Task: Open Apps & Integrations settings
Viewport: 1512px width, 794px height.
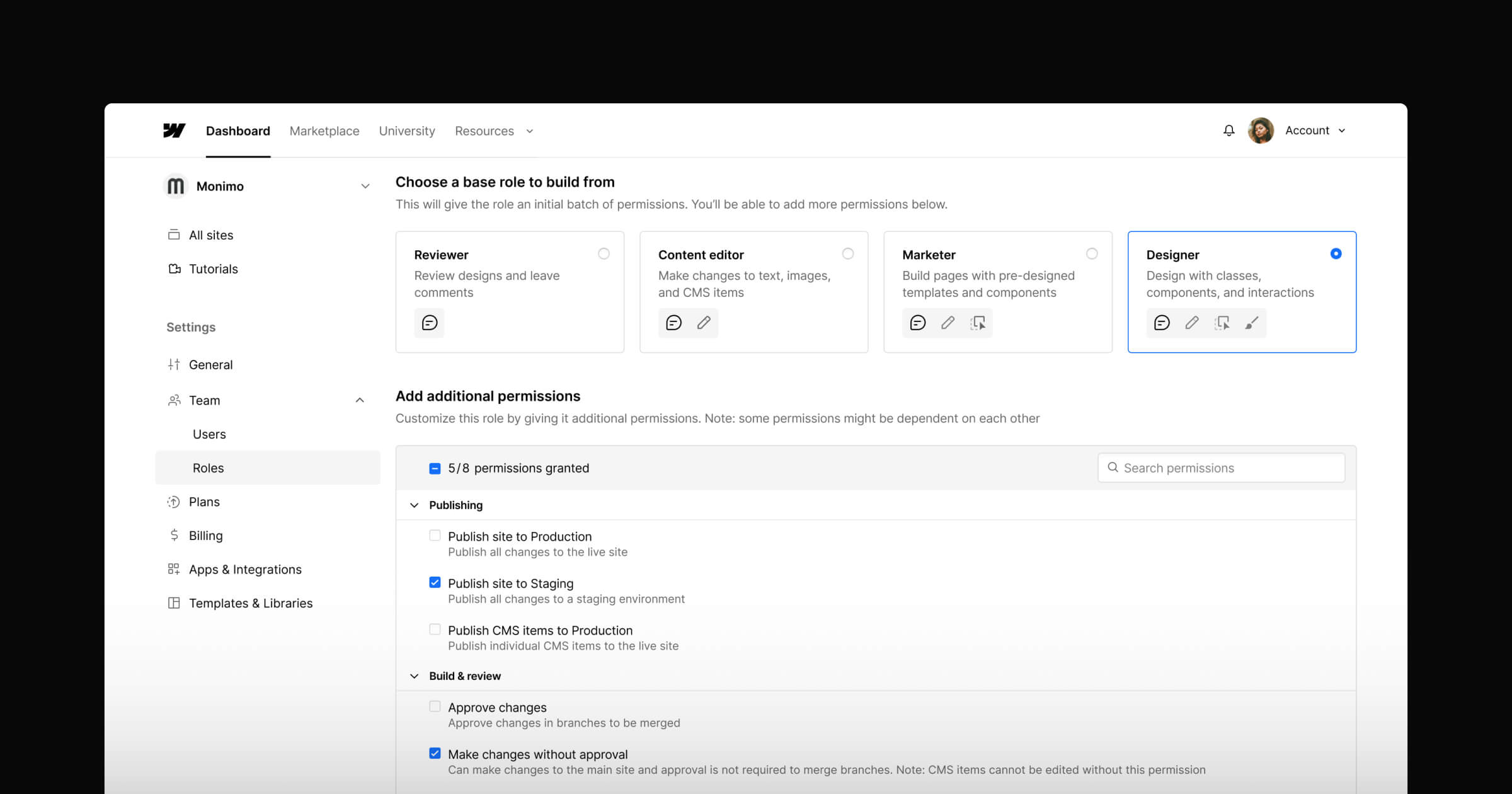Action: (245, 570)
